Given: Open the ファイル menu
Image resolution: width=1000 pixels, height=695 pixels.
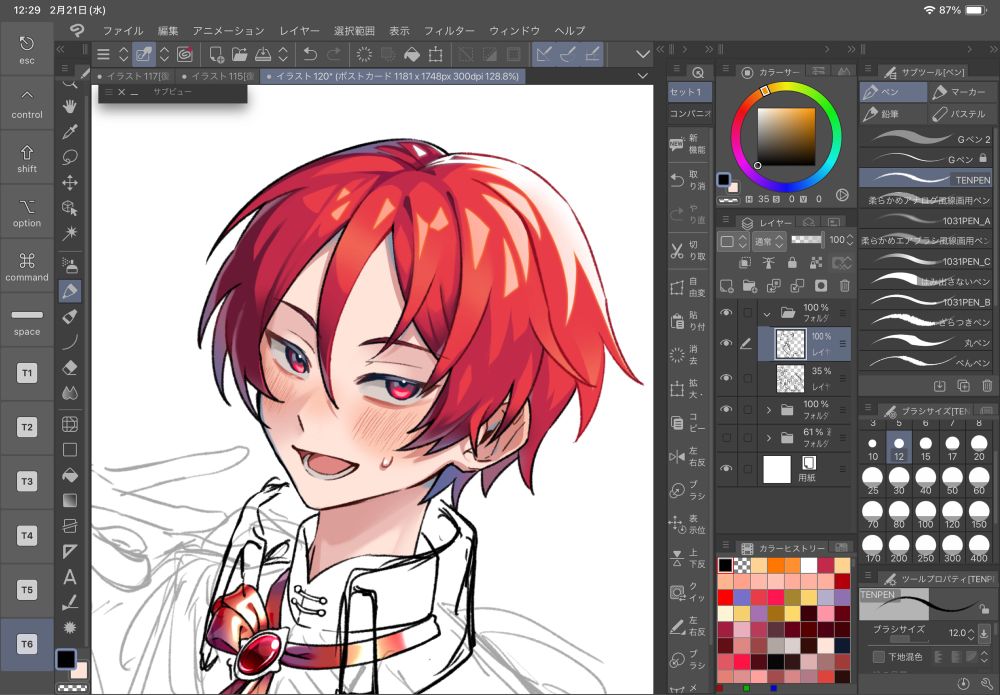Looking at the screenshot, I should tap(123, 31).
